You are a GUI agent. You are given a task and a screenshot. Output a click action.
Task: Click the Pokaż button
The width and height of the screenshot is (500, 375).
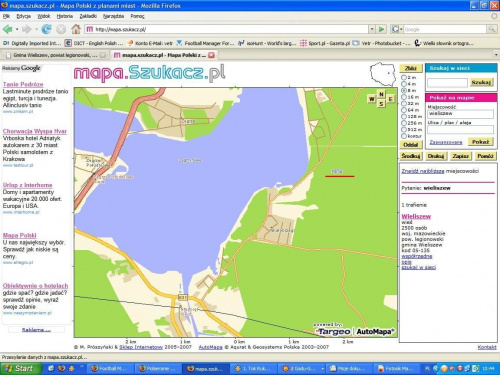480,142
